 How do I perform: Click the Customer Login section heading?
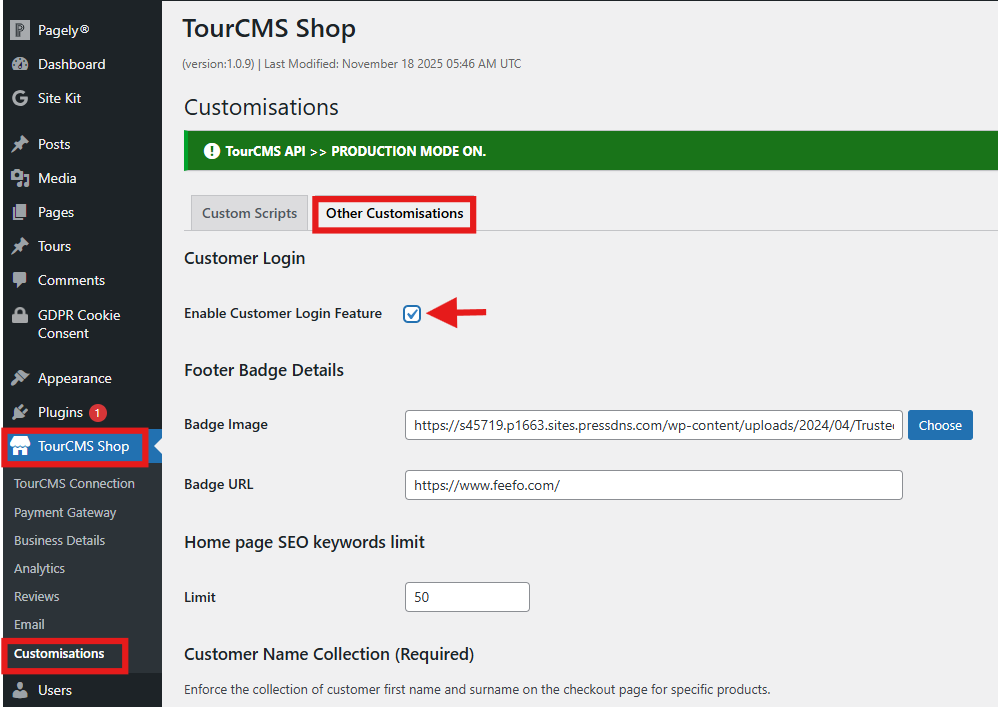pos(244,258)
